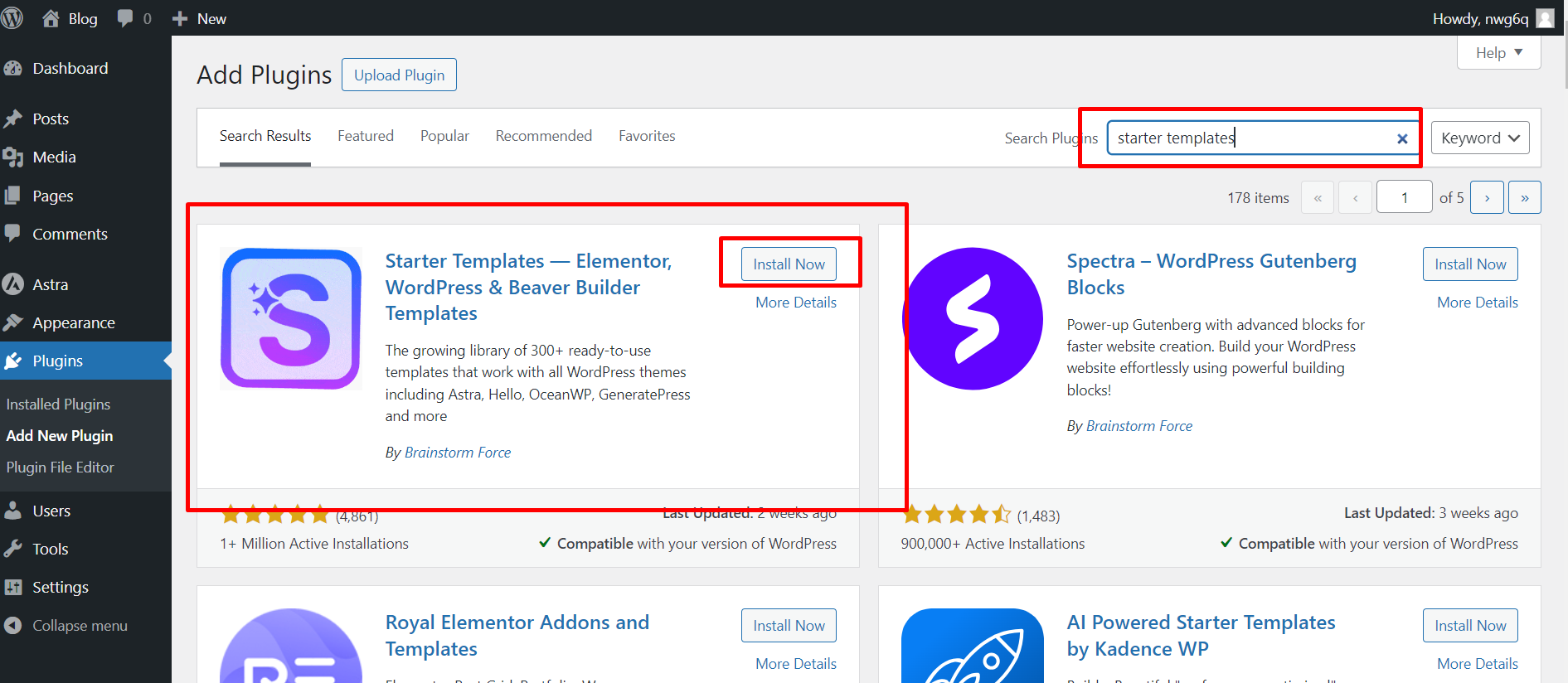Viewport: 1568px width, 683px height.
Task: Open More Details for Royal Elementor Addons
Action: click(x=796, y=664)
